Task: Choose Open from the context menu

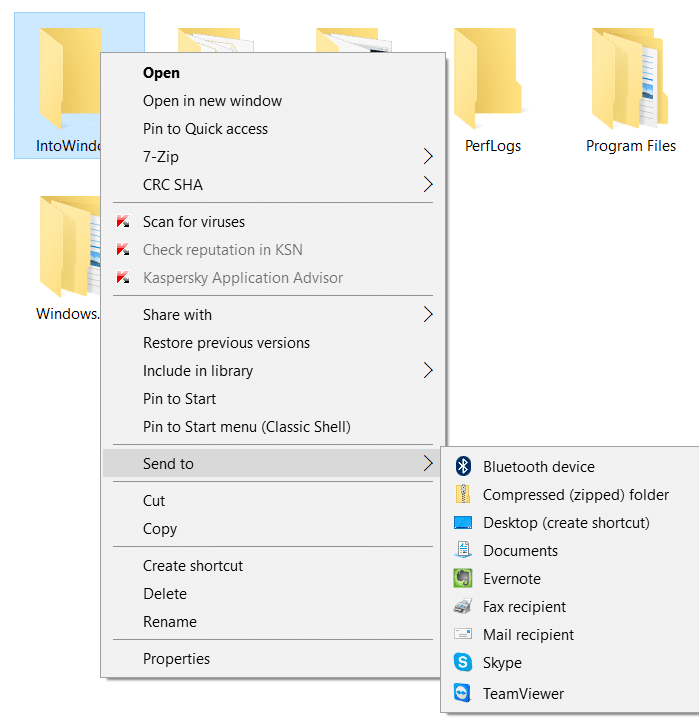Action: (x=273, y=73)
